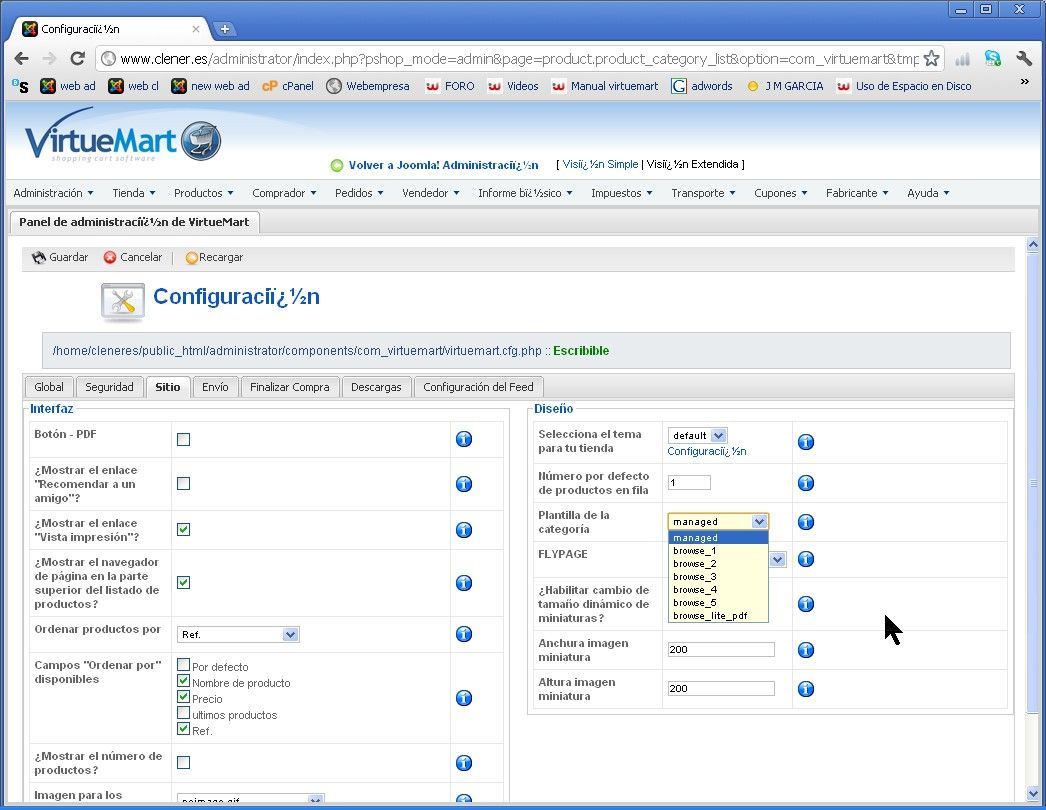Switch to Visión Simple layout
1046x810 pixels.
point(600,164)
